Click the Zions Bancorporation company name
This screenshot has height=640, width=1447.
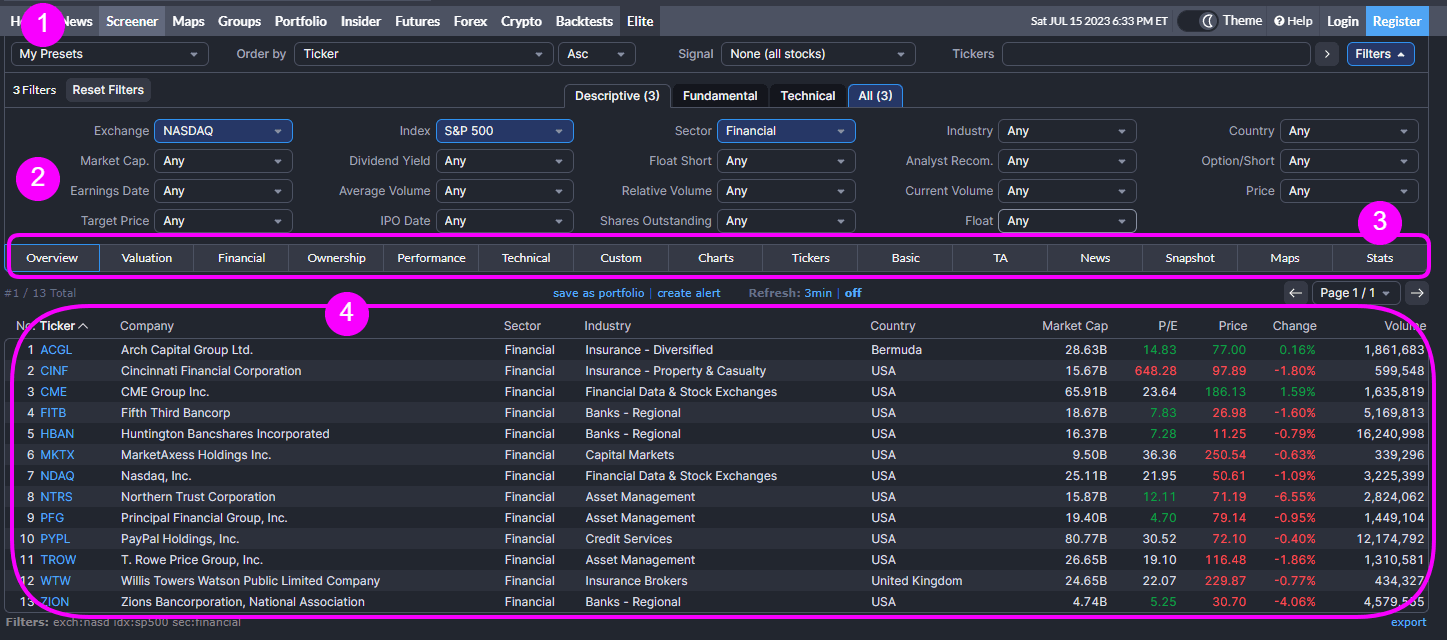[x=243, y=602]
